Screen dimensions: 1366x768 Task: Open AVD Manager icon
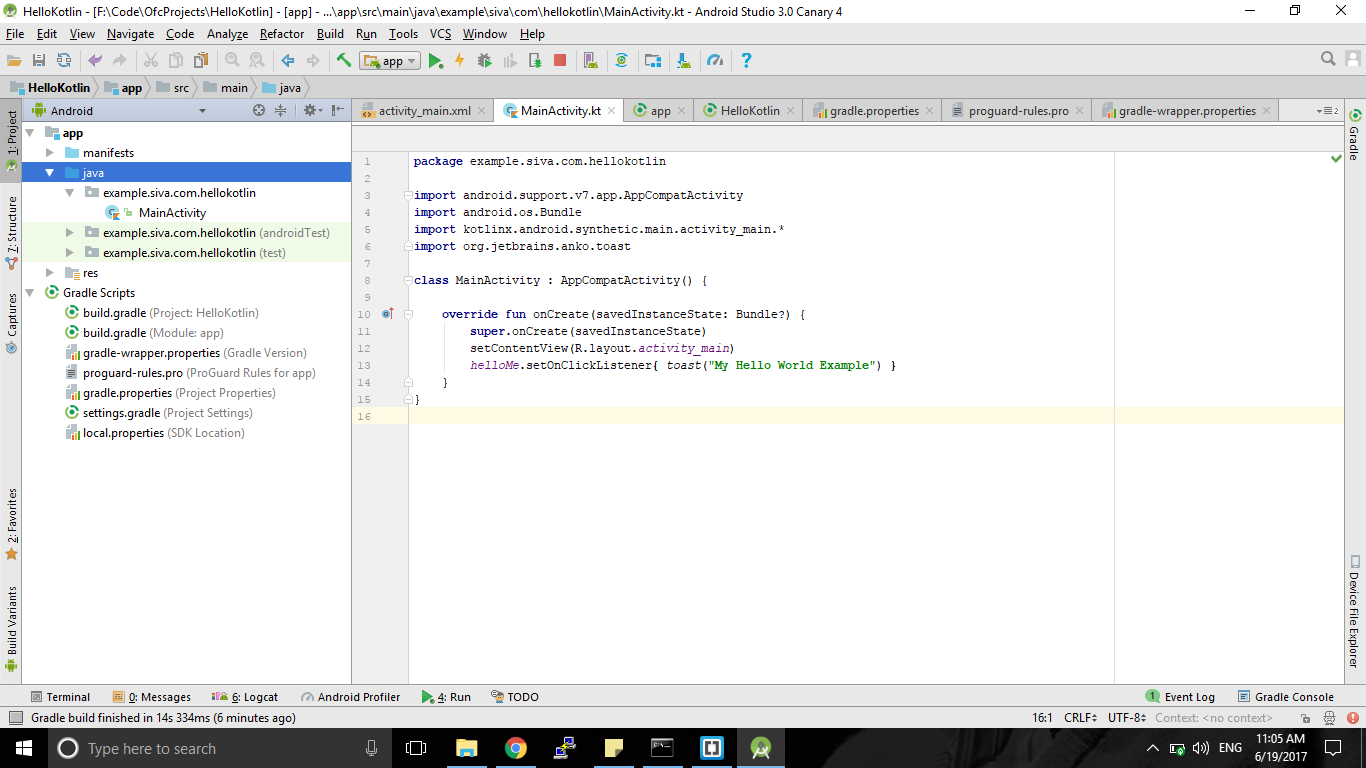point(590,60)
